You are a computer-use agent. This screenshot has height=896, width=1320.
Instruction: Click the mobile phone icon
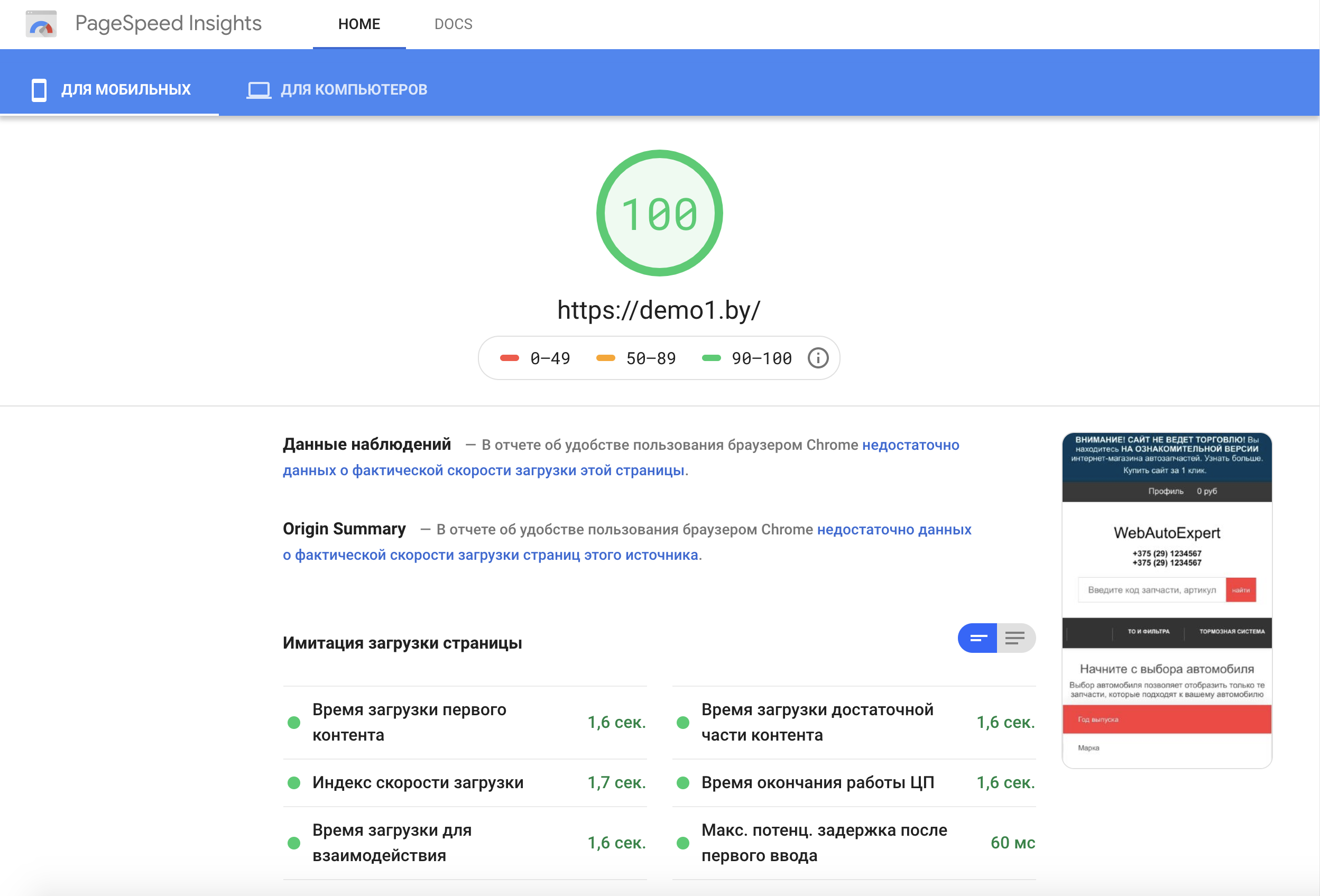[x=39, y=90]
